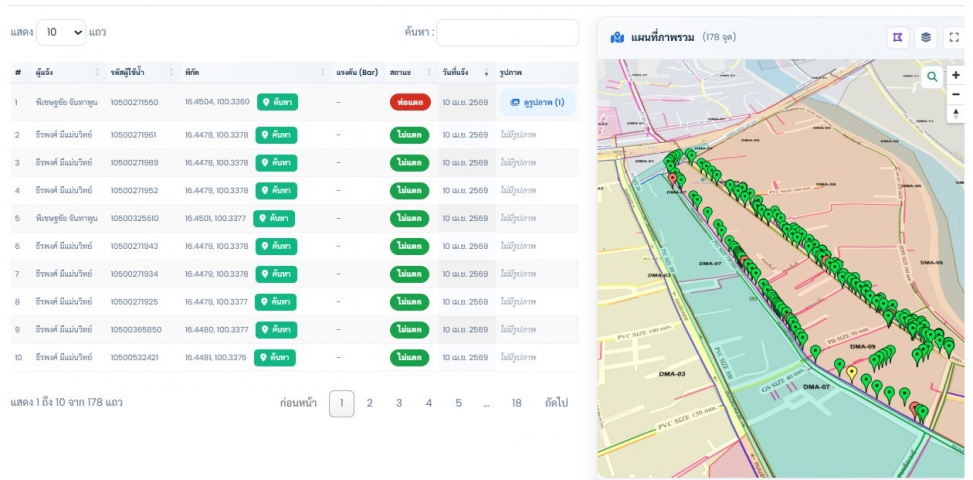Image resolution: width=973 pixels, height=480 pixels.
Task: Open the rows-per-page dropdown showing 10
Action: 62,32
